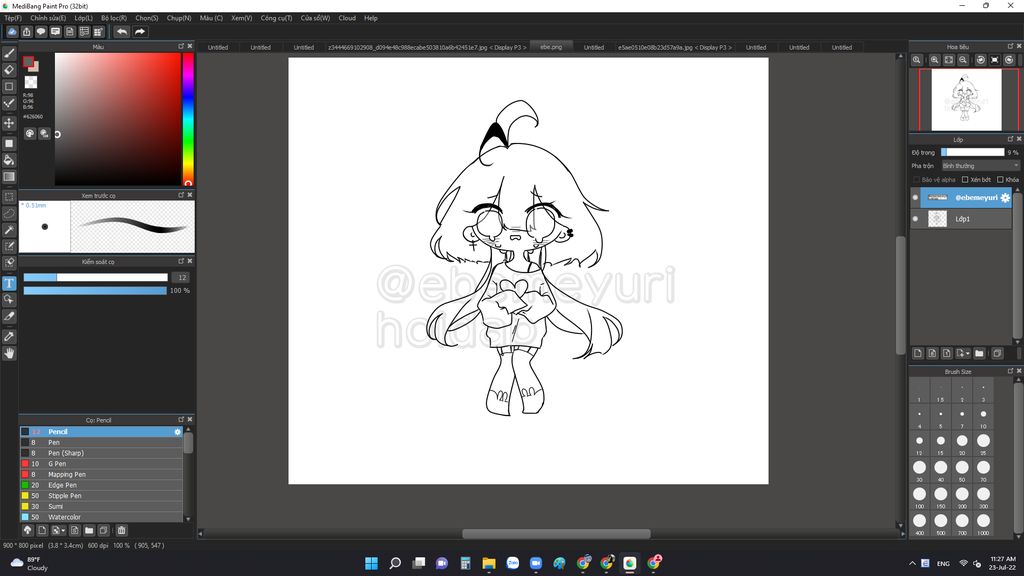Open Pha trộn blend mode dropdown
1024x576 pixels.
pyautogui.click(x=980, y=166)
